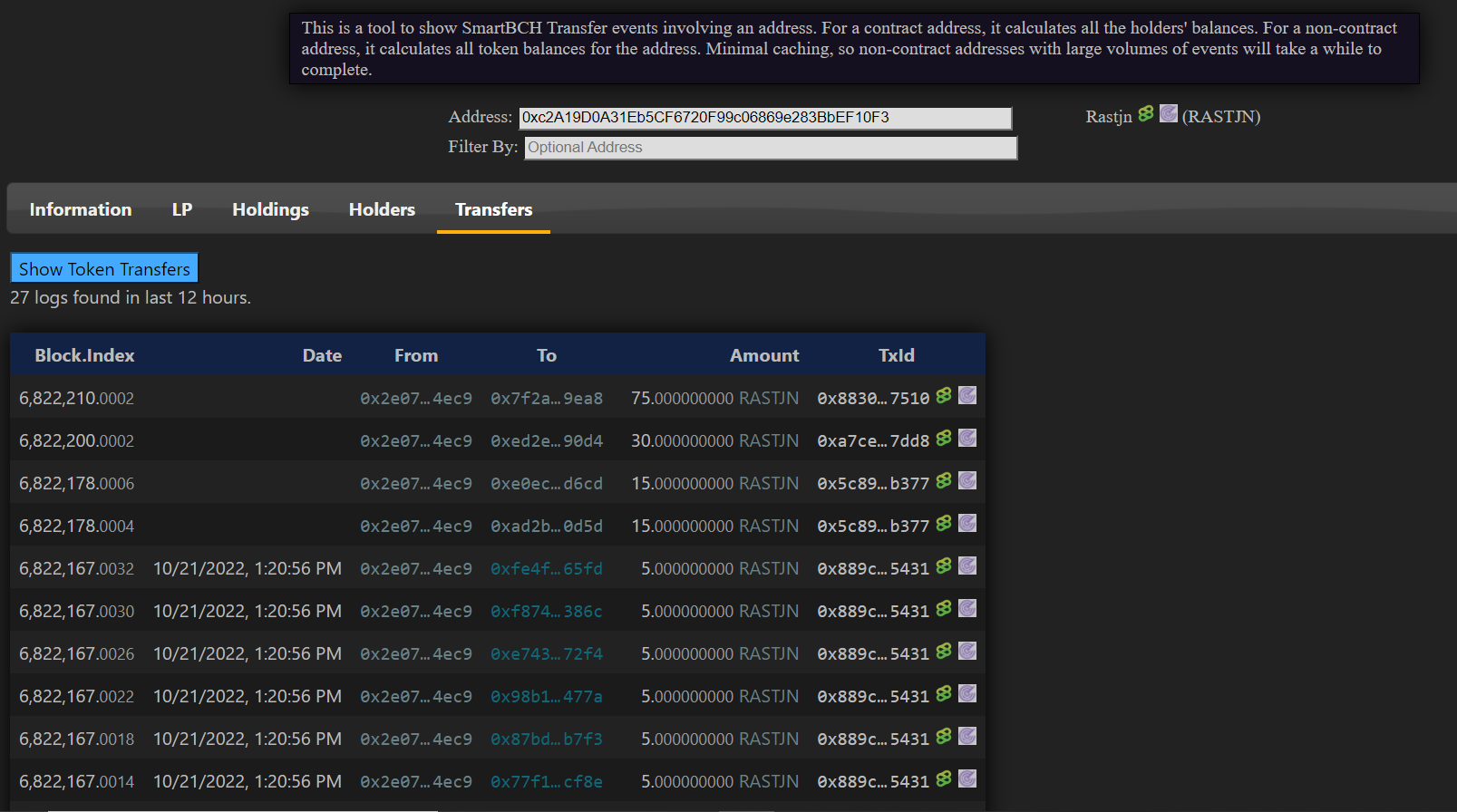The height and width of the screenshot is (812, 1457).
Task: Click the Rastjn token name text
Action: coord(1109,116)
